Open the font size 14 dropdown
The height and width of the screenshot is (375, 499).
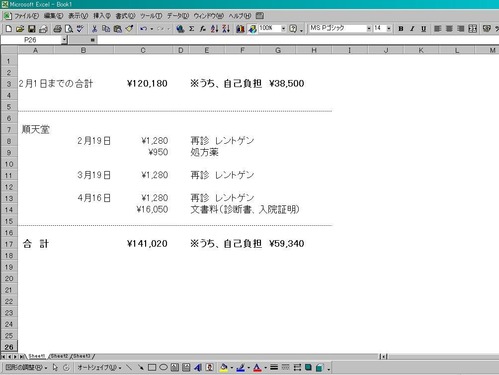[x=389, y=29]
